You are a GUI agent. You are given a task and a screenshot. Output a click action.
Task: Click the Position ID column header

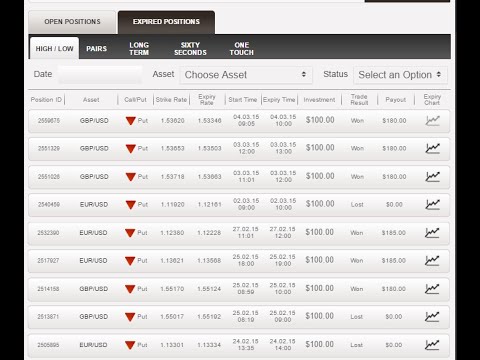coord(46,100)
